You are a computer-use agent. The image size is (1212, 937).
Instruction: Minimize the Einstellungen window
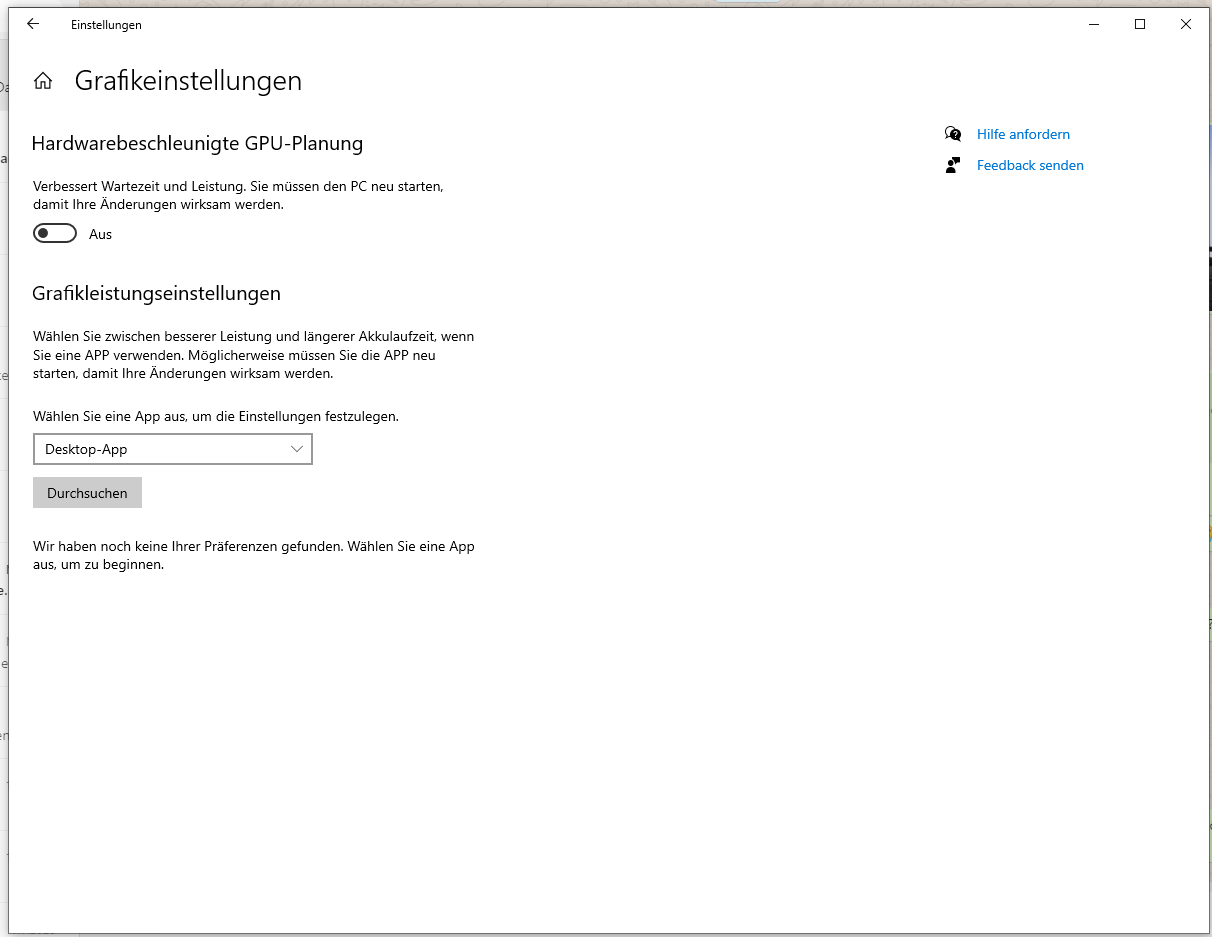1093,25
